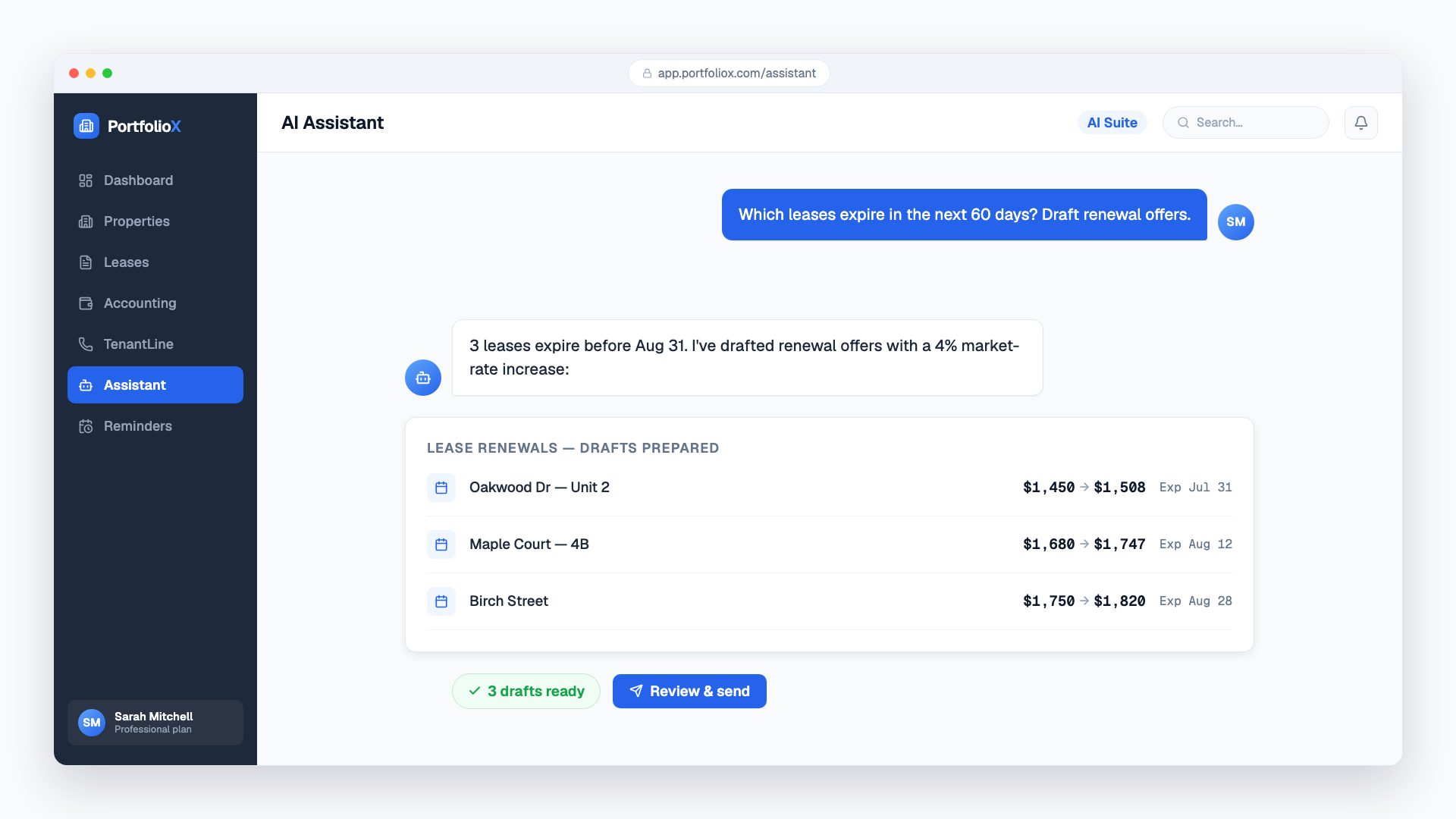The height and width of the screenshot is (819, 1456).
Task: Select the Birch Street row
Action: click(830, 601)
